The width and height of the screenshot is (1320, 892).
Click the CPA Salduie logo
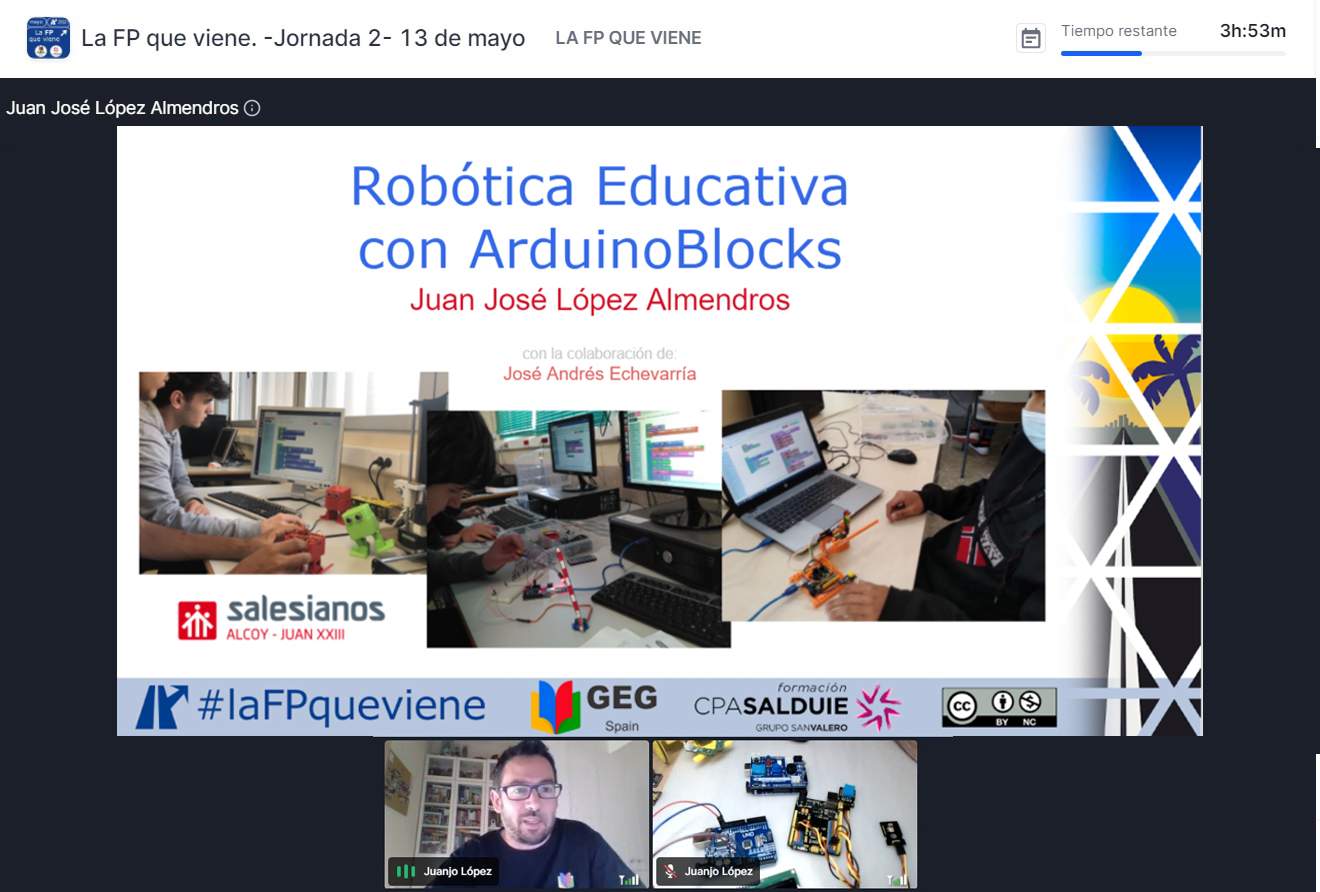(x=797, y=707)
